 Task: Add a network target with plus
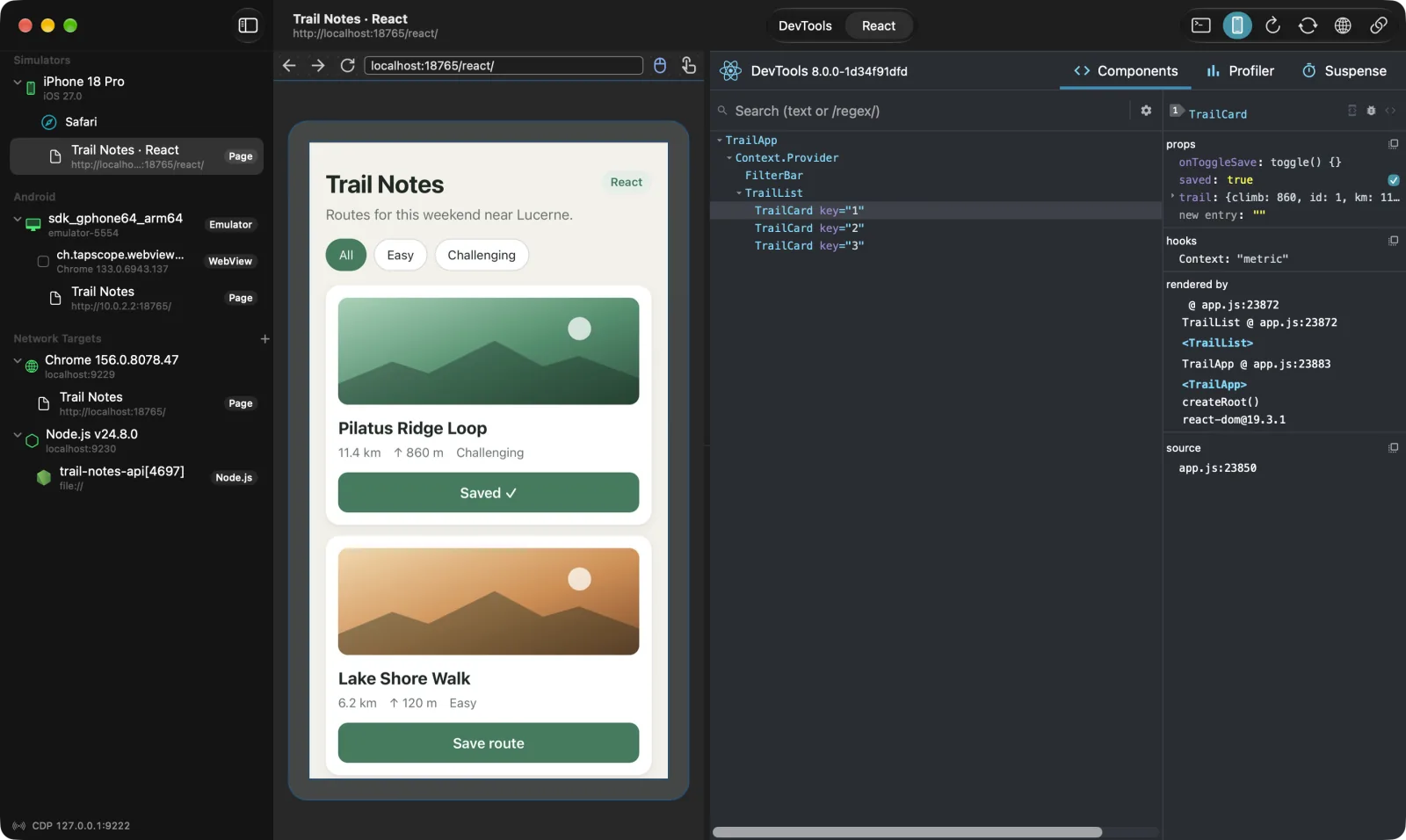265,338
